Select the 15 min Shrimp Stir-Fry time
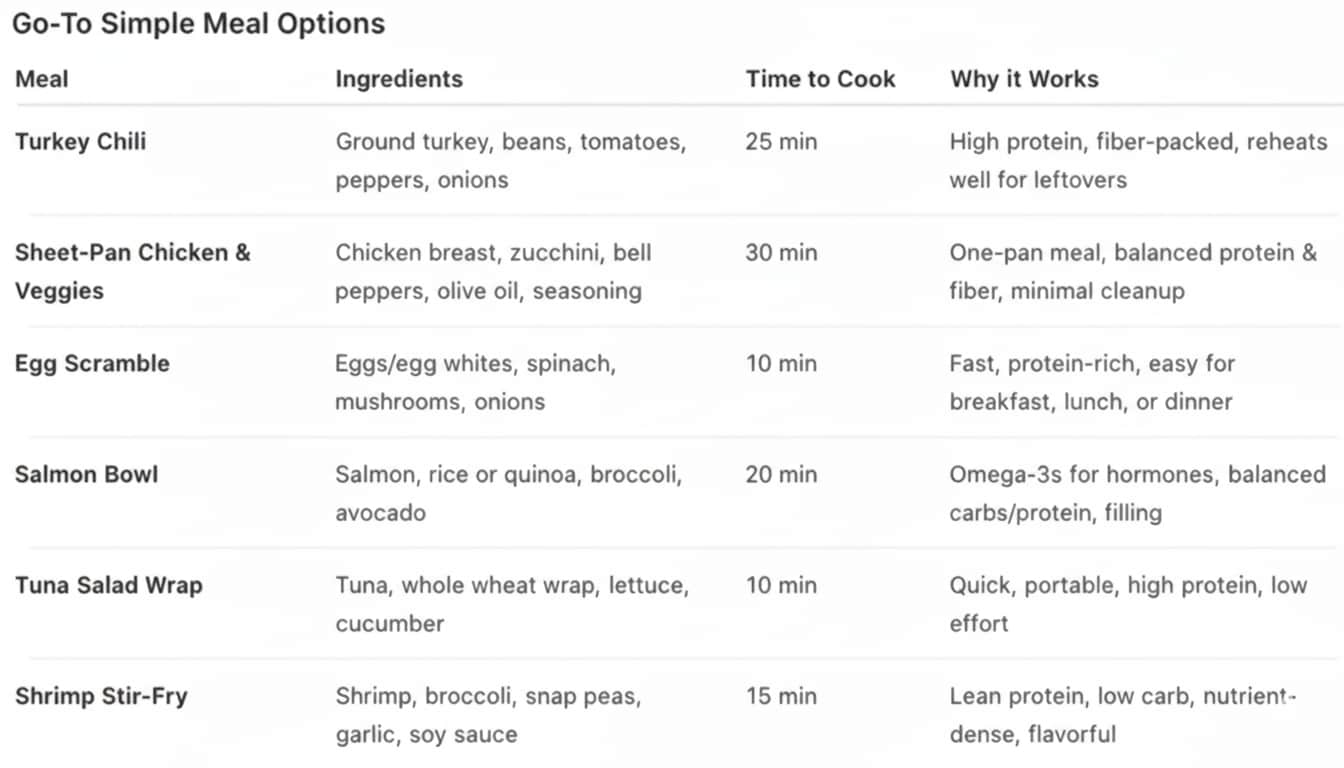Screen dimensions: 1344x768 (781, 696)
